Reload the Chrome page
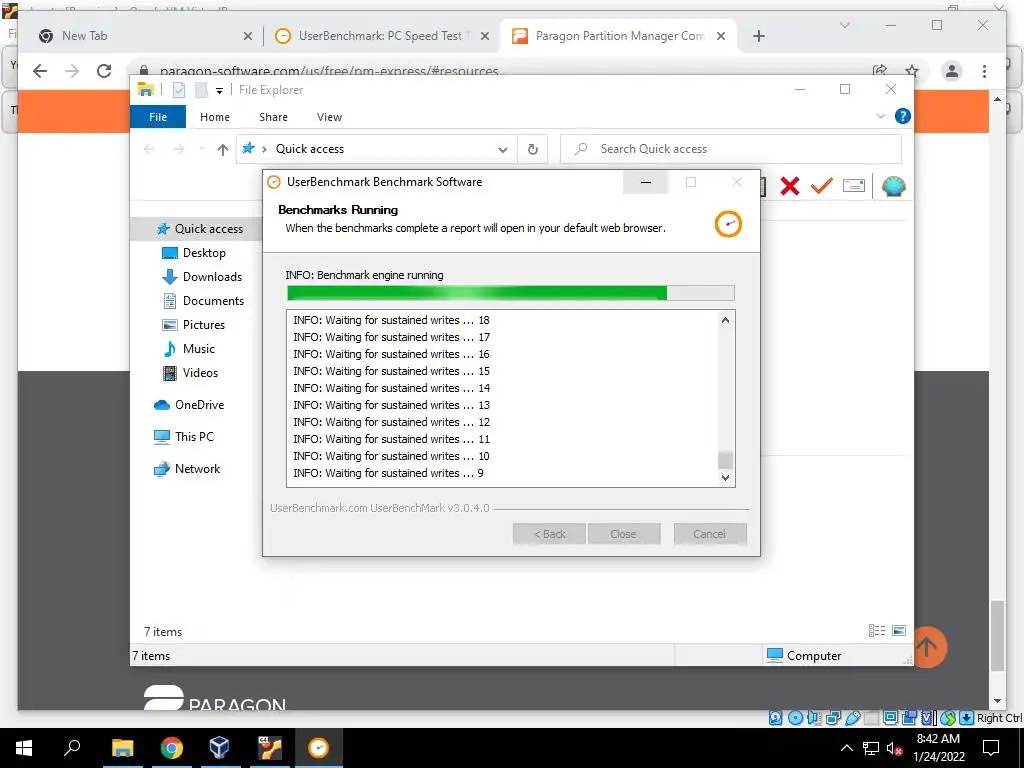The image size is (1024, 768). pos(104,71)
